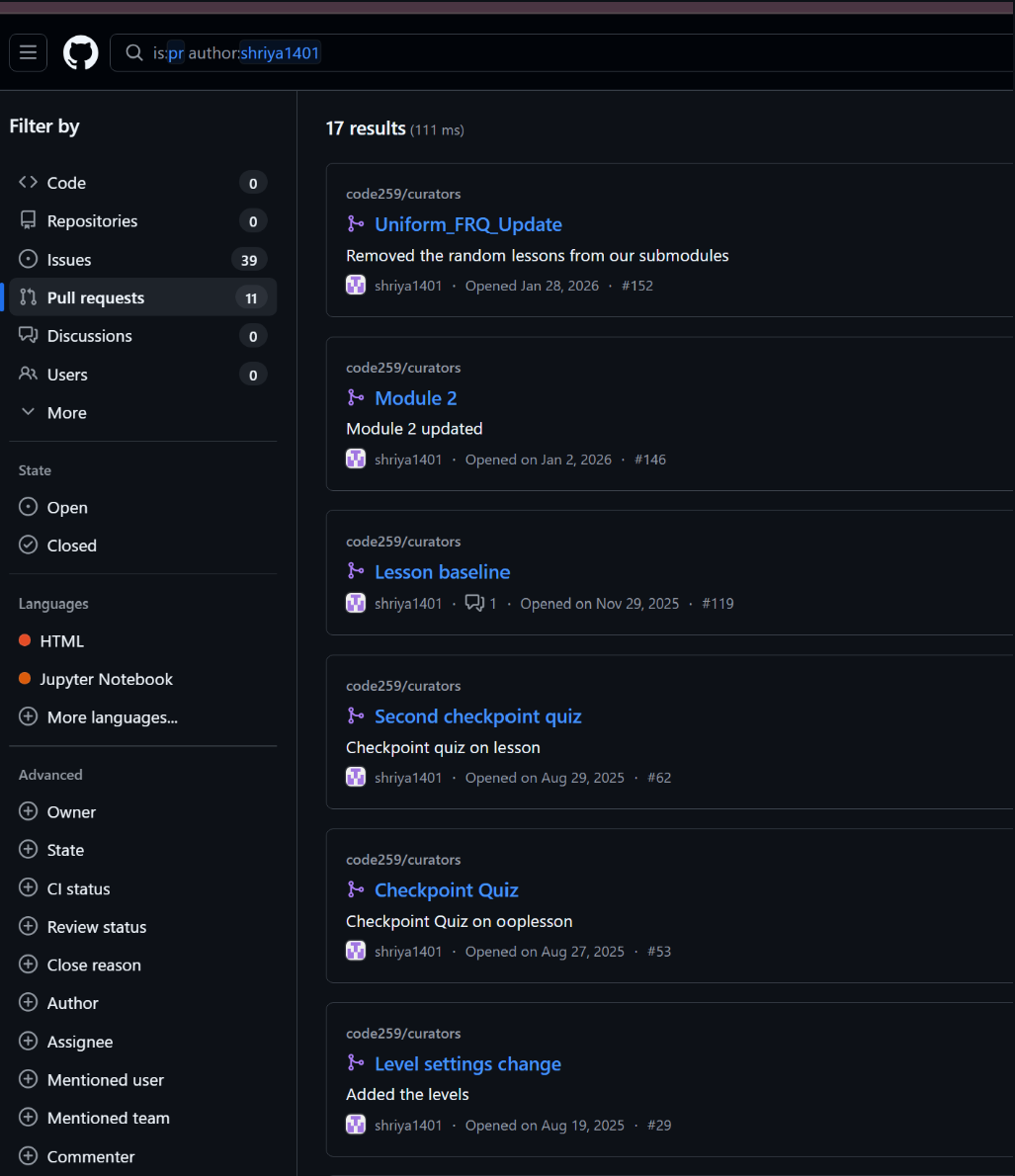Expand More languages list
The height and width of the screenshot is (1176, 1015).
112,717
